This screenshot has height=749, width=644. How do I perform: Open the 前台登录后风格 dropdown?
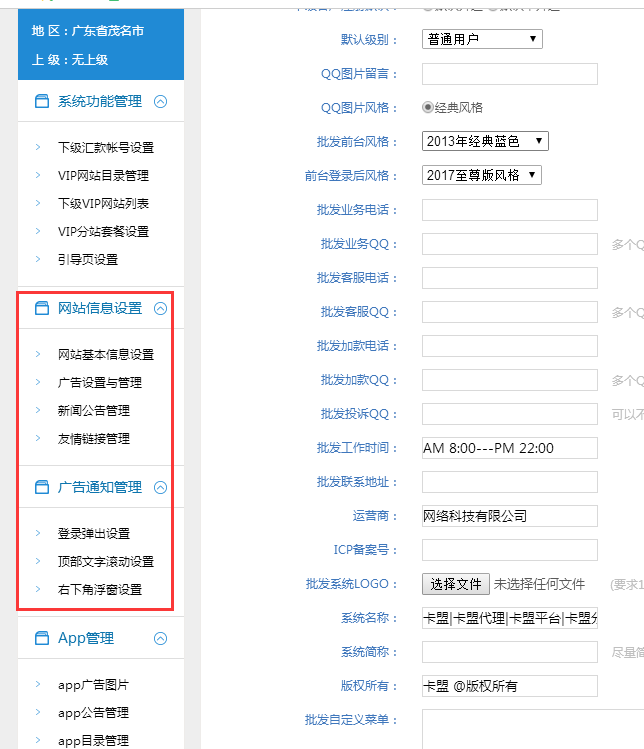pos(481,175)
